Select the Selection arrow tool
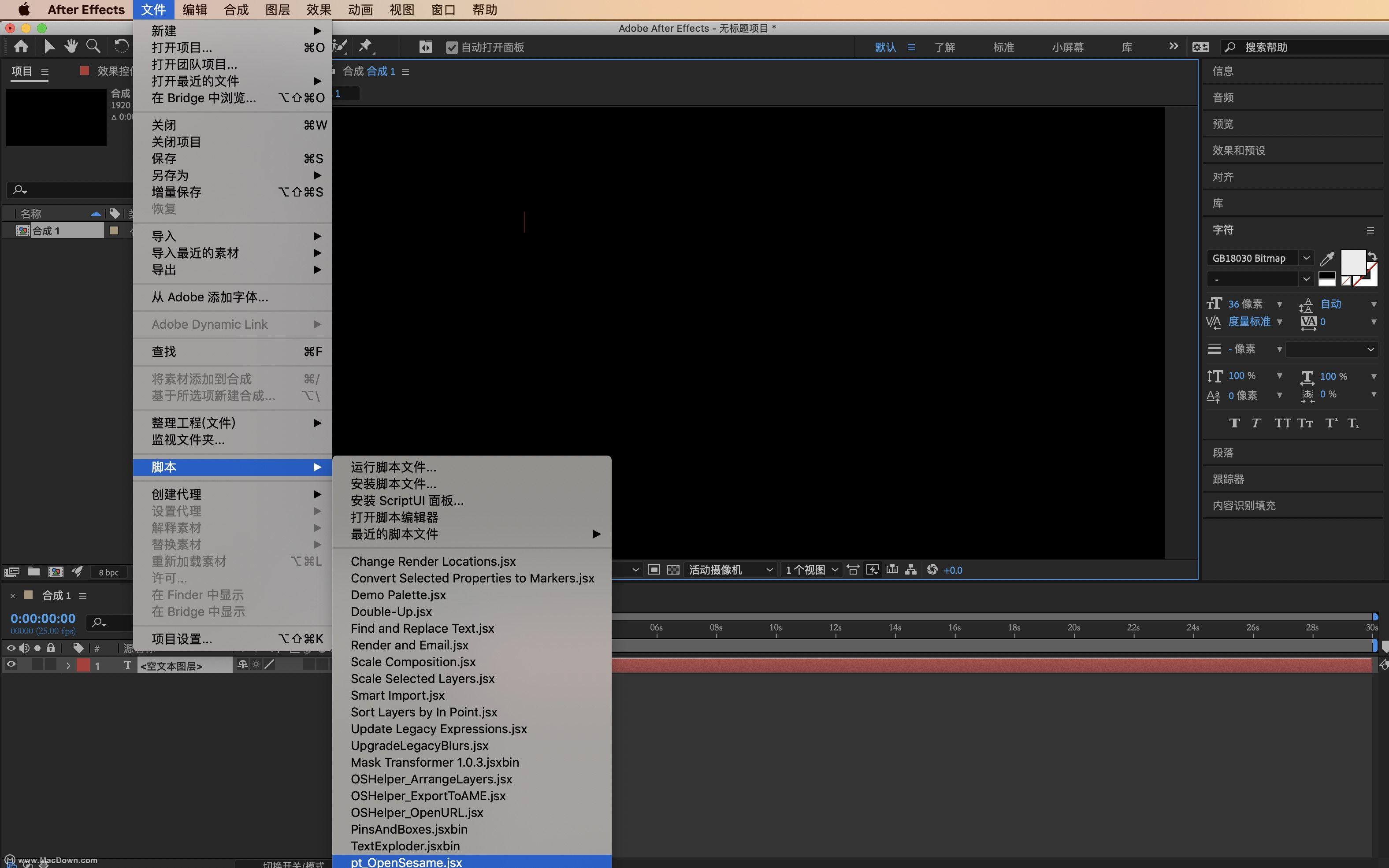This screenshot has height=868, width=1389. point(49,47)
